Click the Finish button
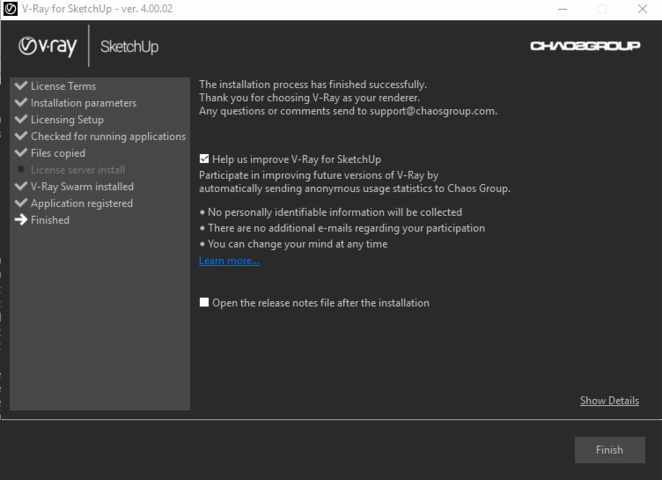 (x=609, y=450)
